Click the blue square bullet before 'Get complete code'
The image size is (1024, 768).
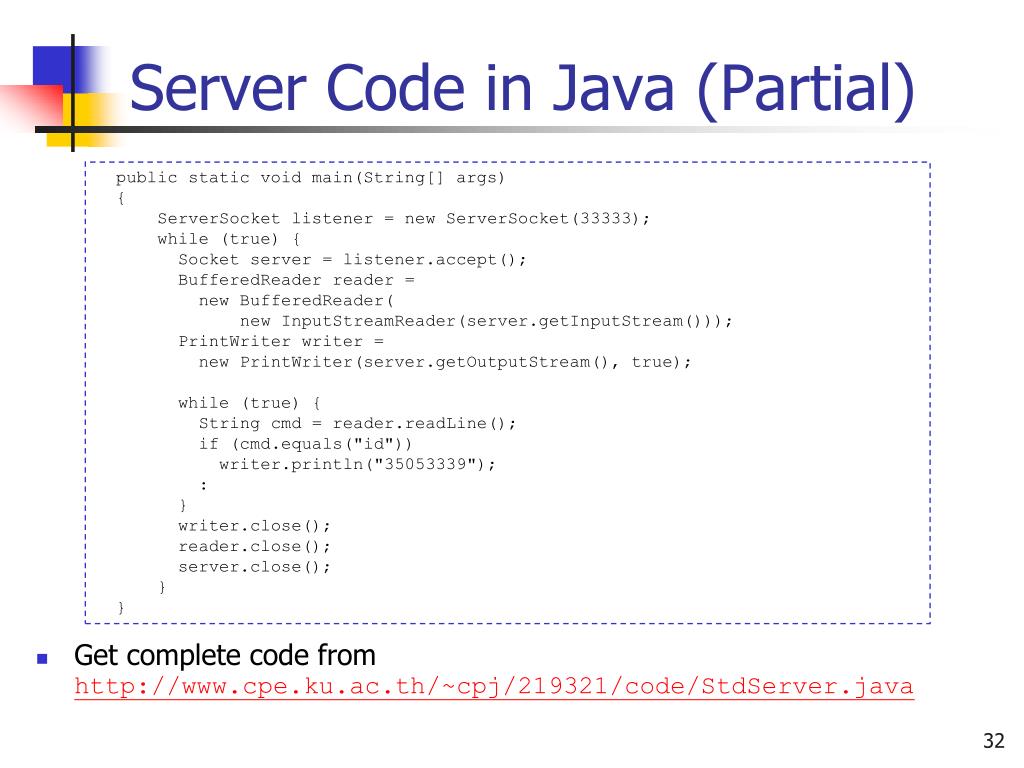42,658
